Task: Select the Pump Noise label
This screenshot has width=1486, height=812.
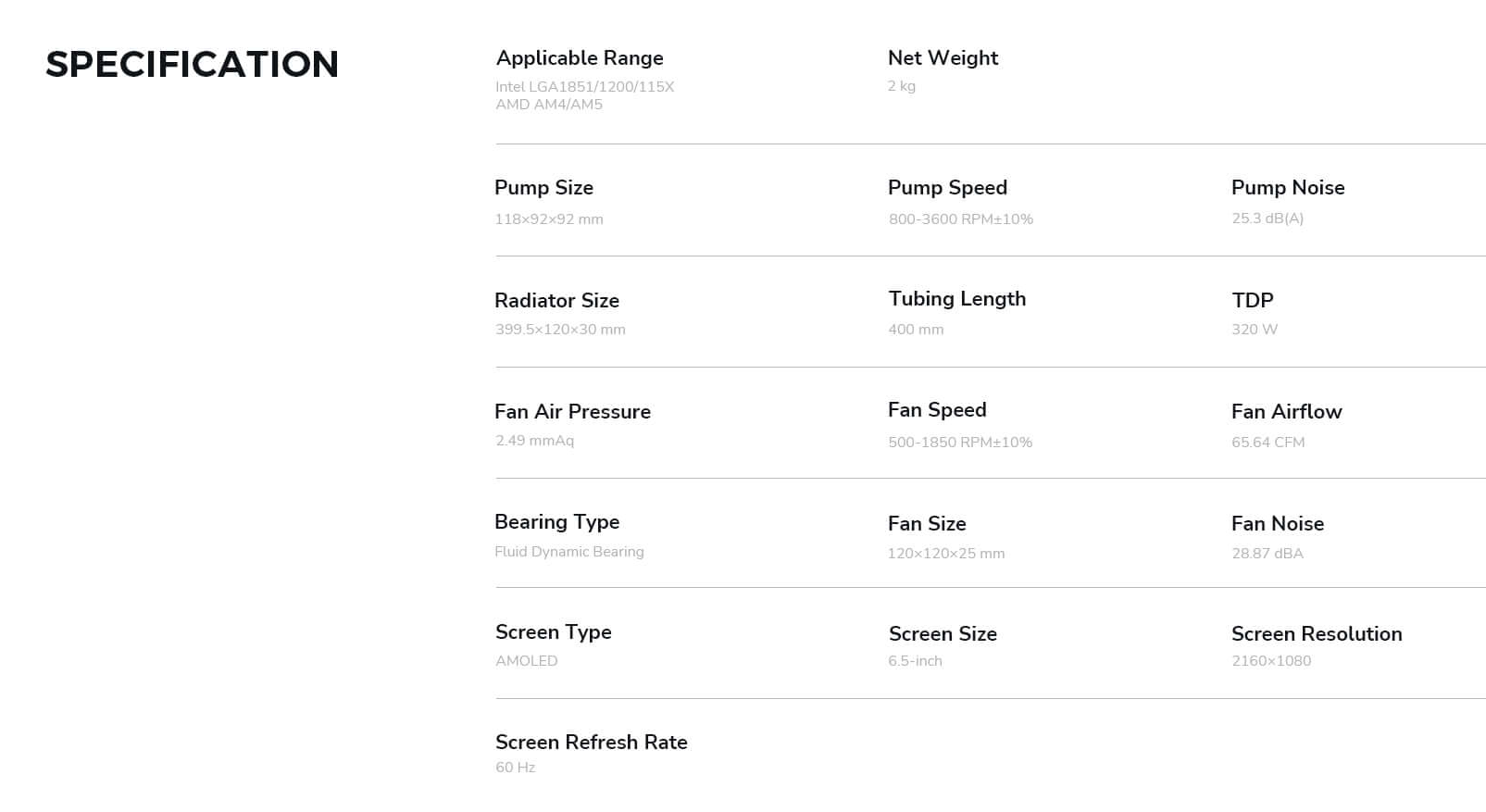Action: point(1288,187)
